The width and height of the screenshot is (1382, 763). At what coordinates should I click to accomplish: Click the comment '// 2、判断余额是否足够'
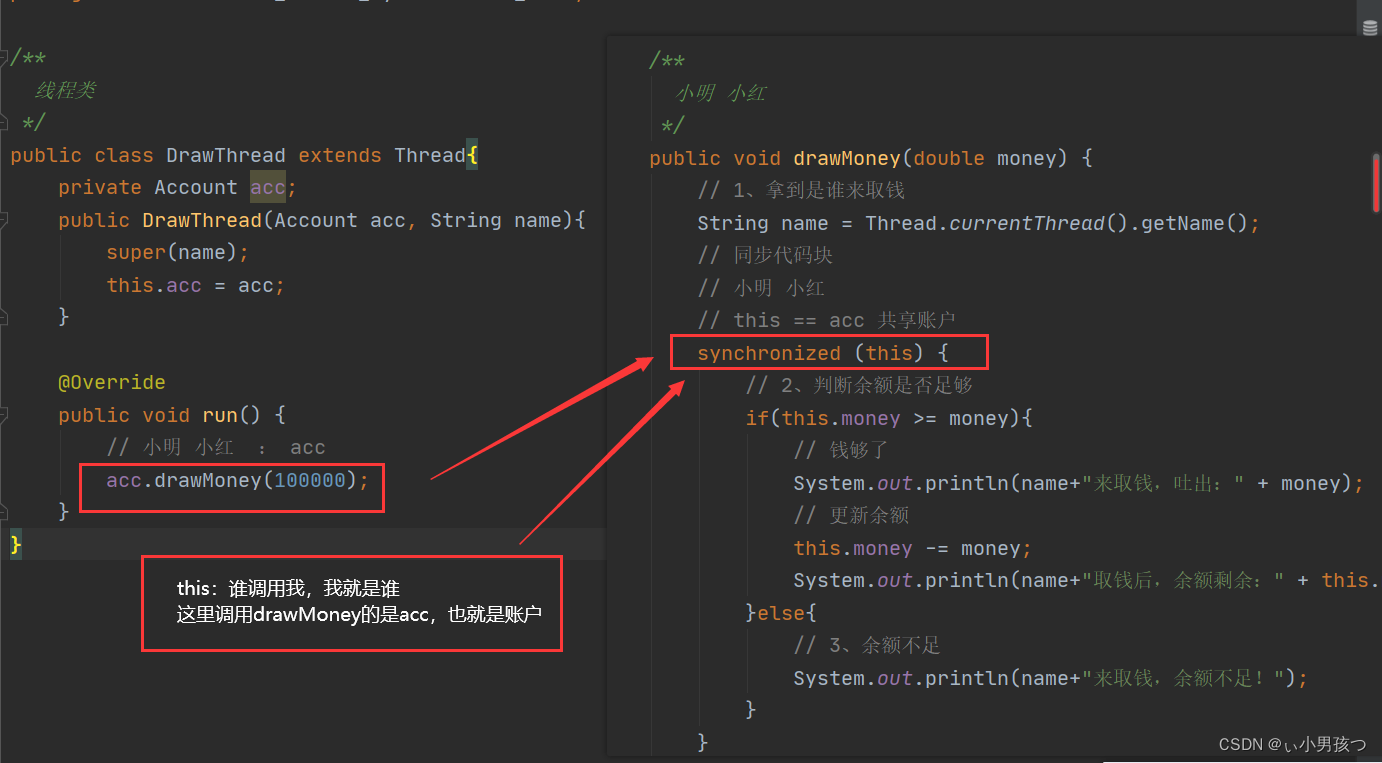click(859, 385)
